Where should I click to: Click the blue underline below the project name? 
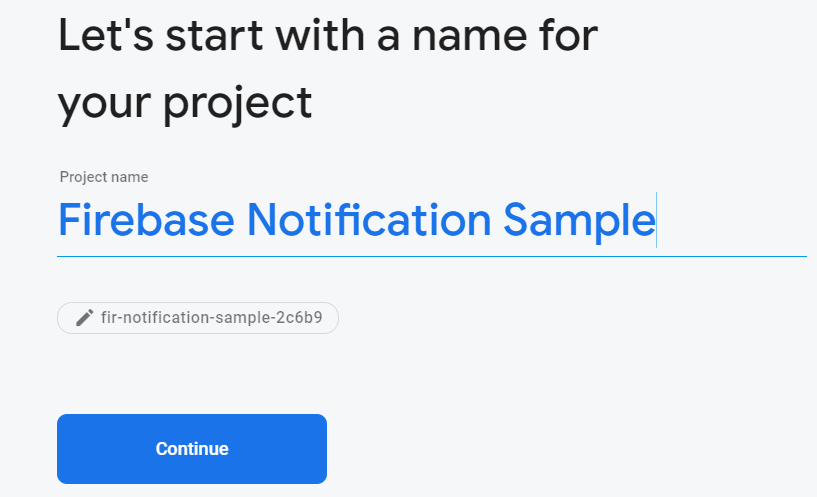coord(431,256)
